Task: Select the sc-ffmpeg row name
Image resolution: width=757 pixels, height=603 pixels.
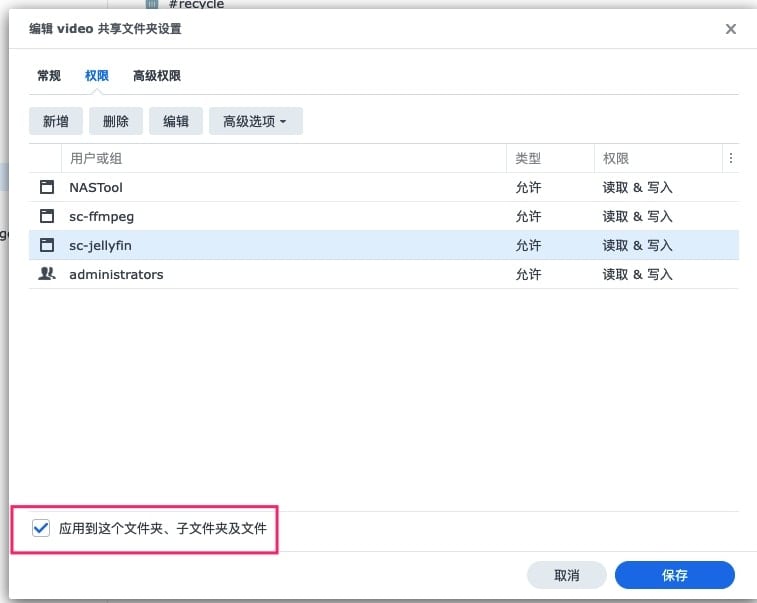Action: click(101, 216)
